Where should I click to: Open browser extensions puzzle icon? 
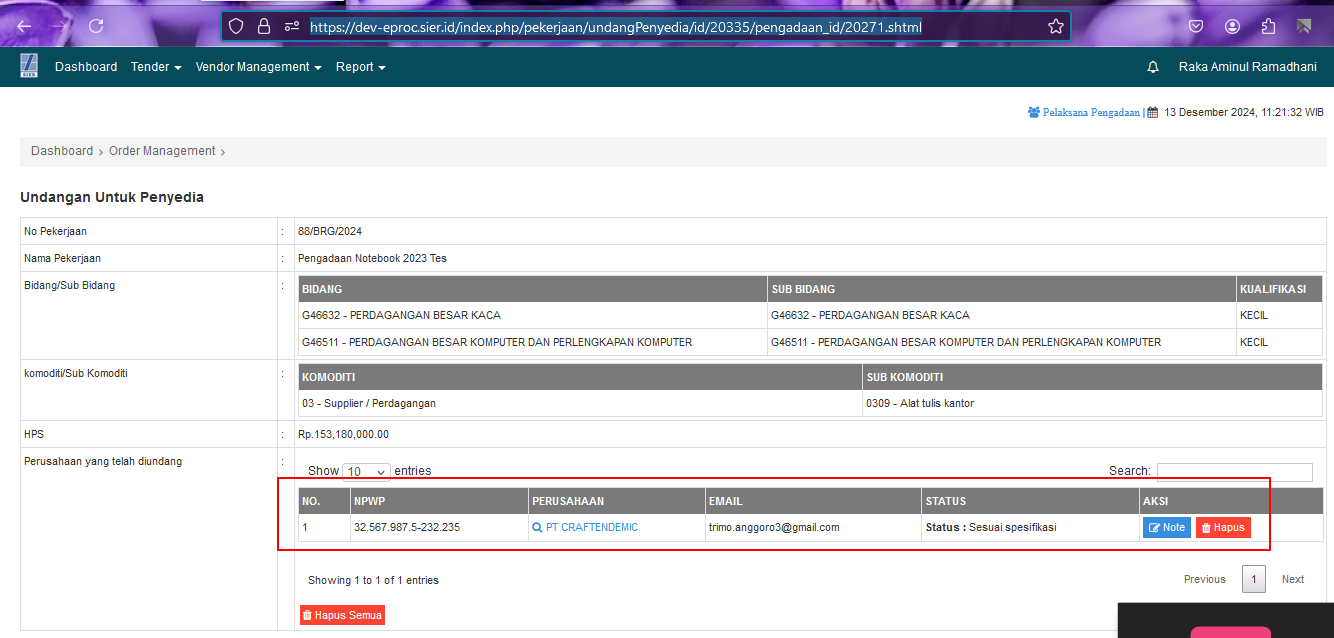(1268, 26)
